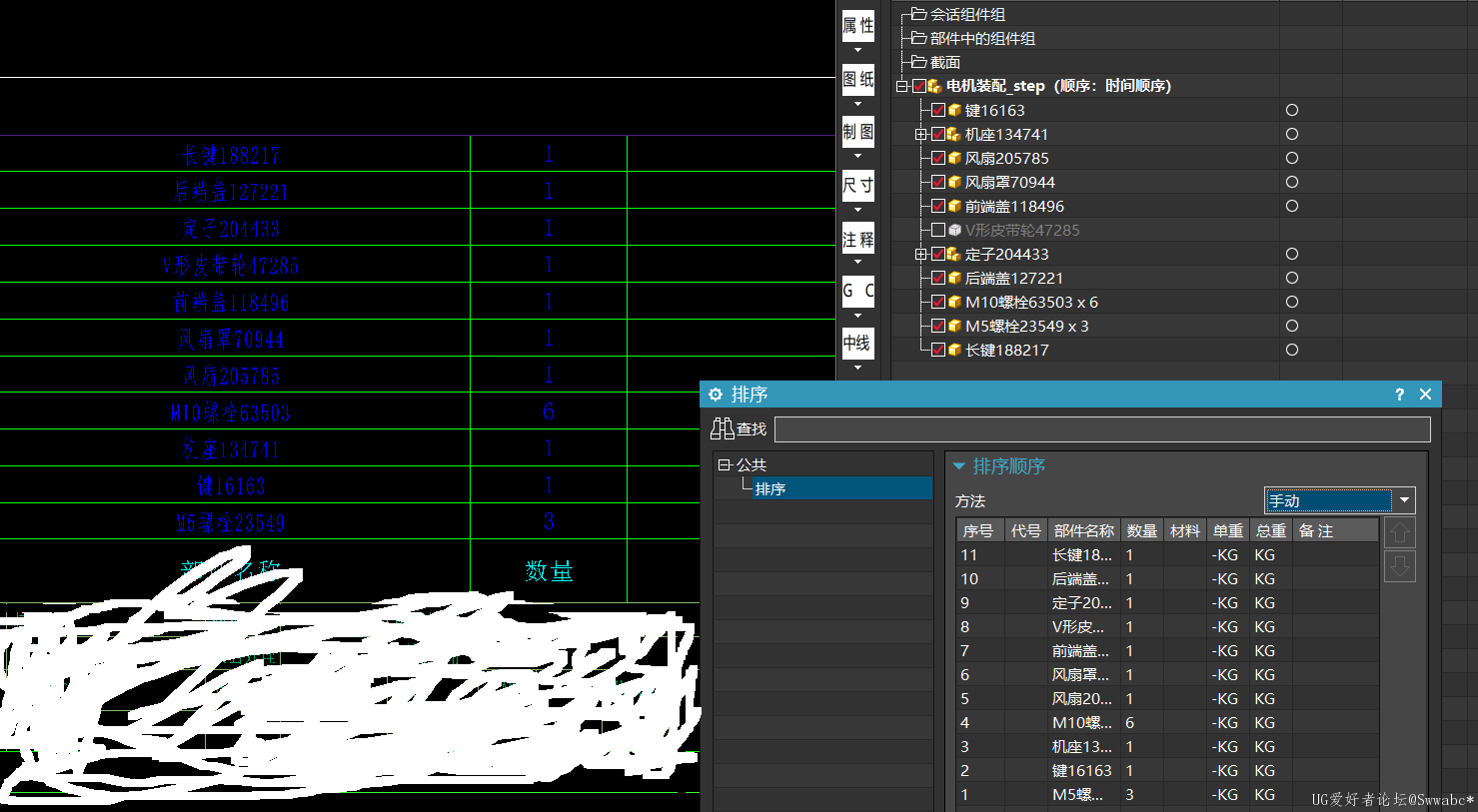This screenshot has height=812, width=1478.
Task: Open dropdown arrow under 尺寸 button
Action: [x=857, y=209]
